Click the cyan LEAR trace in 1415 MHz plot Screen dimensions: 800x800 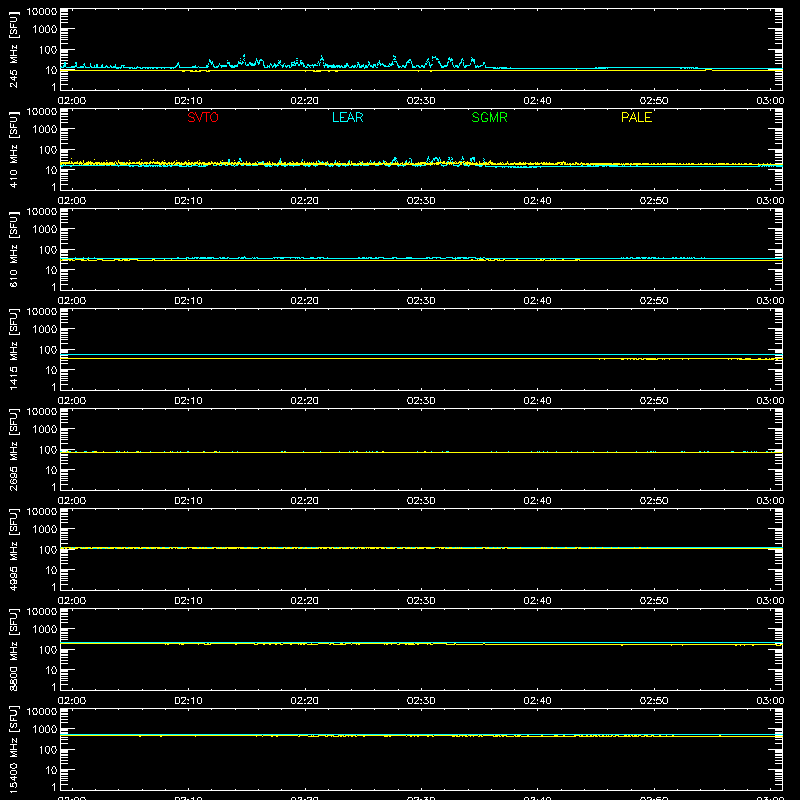click(x=421, y=354)
